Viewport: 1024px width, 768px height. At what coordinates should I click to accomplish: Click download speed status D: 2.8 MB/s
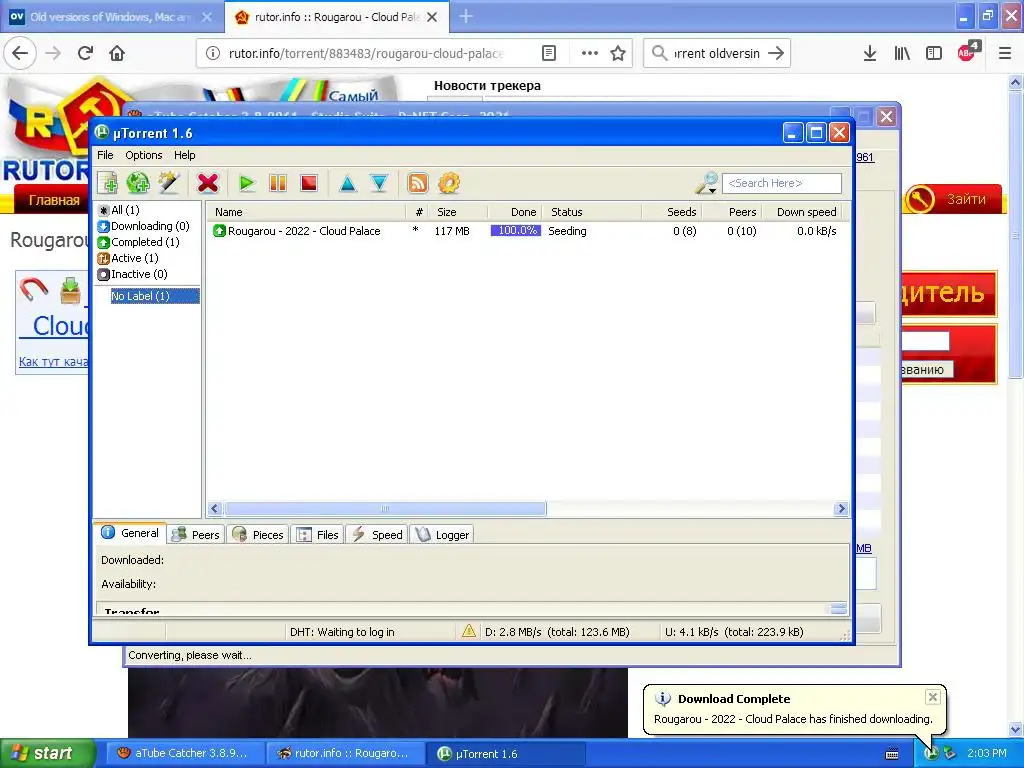tap(557, 632)
